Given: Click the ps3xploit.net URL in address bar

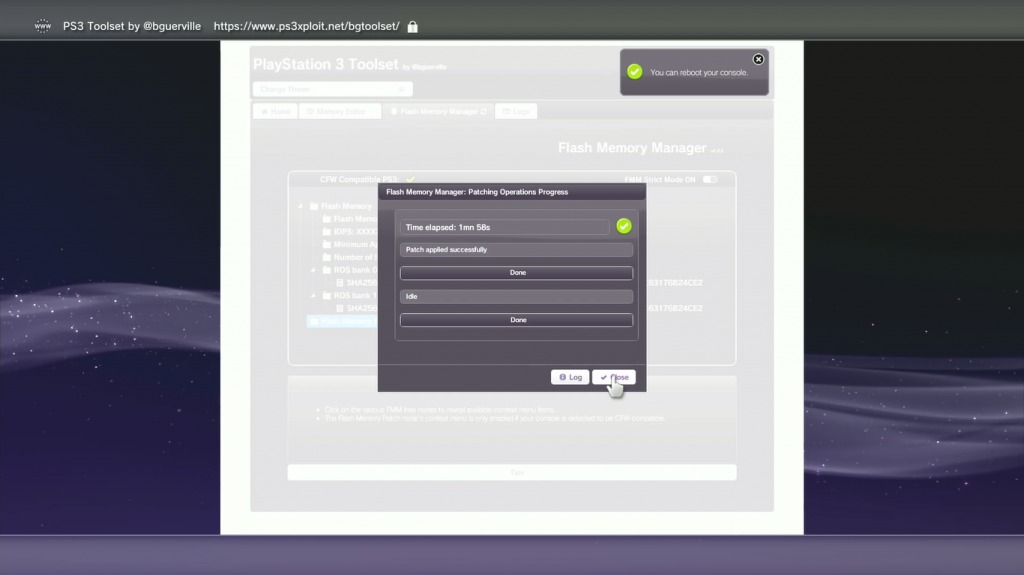Looking at the screenshot, I should point(306,26).
